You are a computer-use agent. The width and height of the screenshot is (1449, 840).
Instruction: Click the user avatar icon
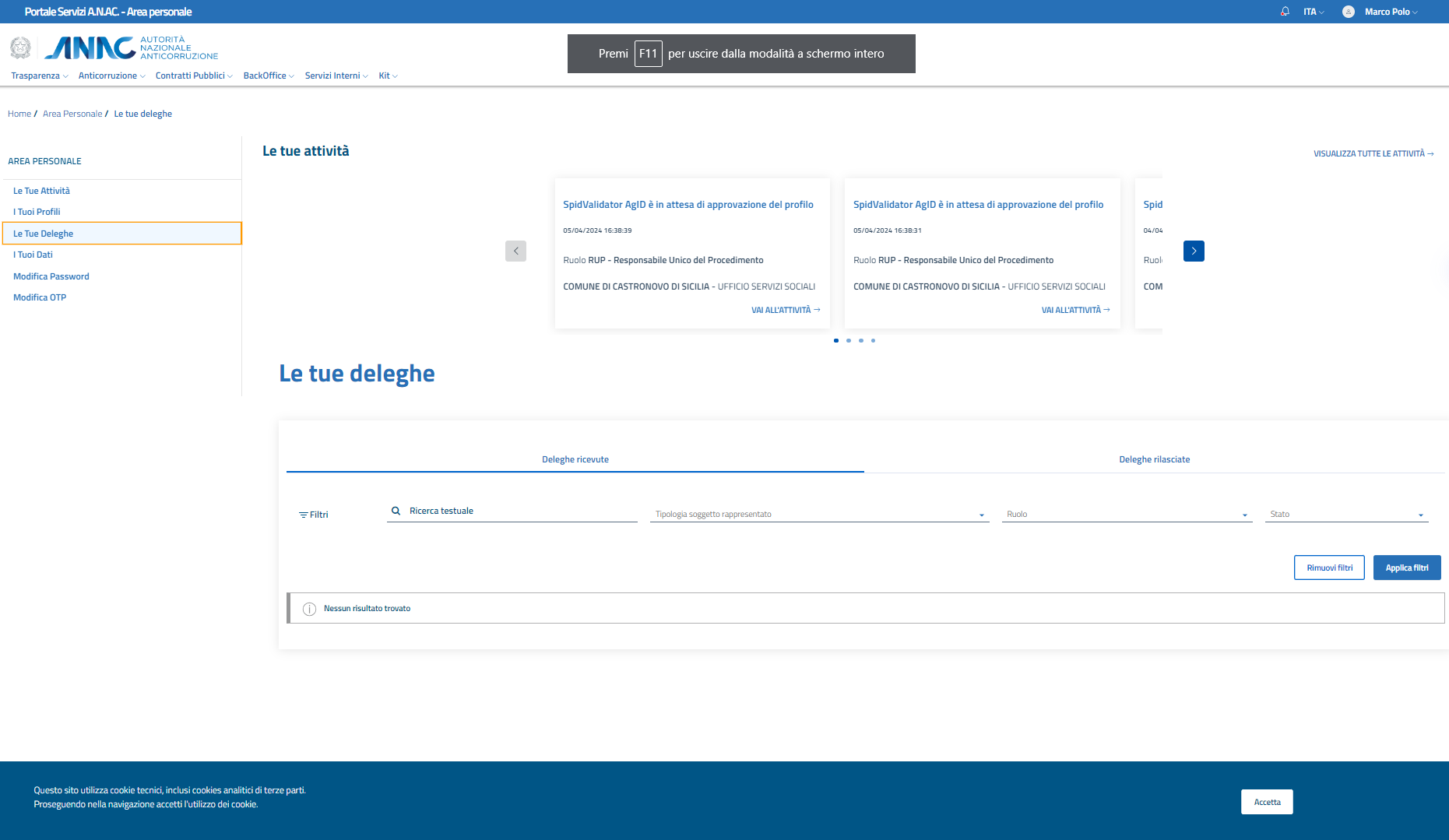1349,12
